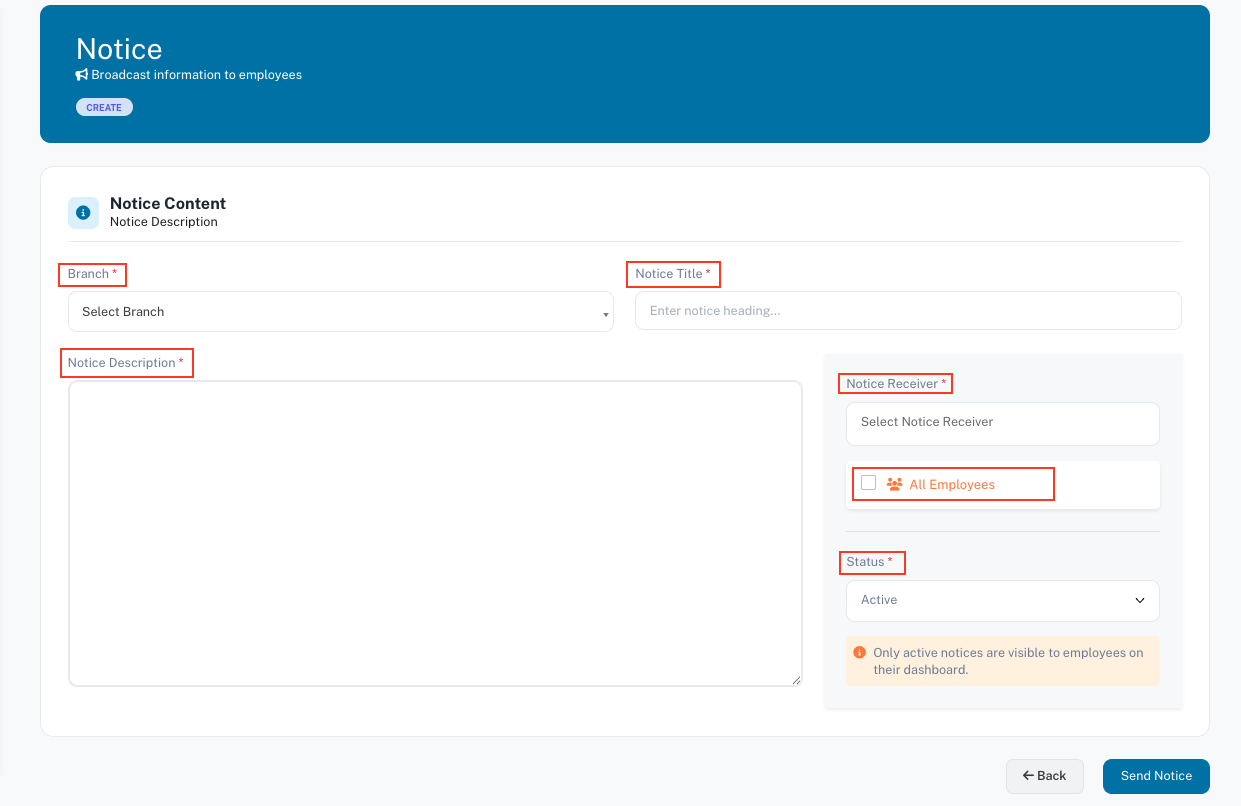Click the blue info icon beside Notice Content
Screen dimensions: 1241x806
tap(83, 212)
